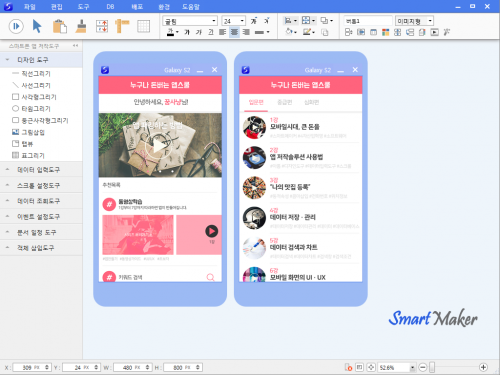Image resolution: width=500 pixels, height=375 pixels.
Task: Select the 표그리기 table drawing tool
Action: point(28,155)
